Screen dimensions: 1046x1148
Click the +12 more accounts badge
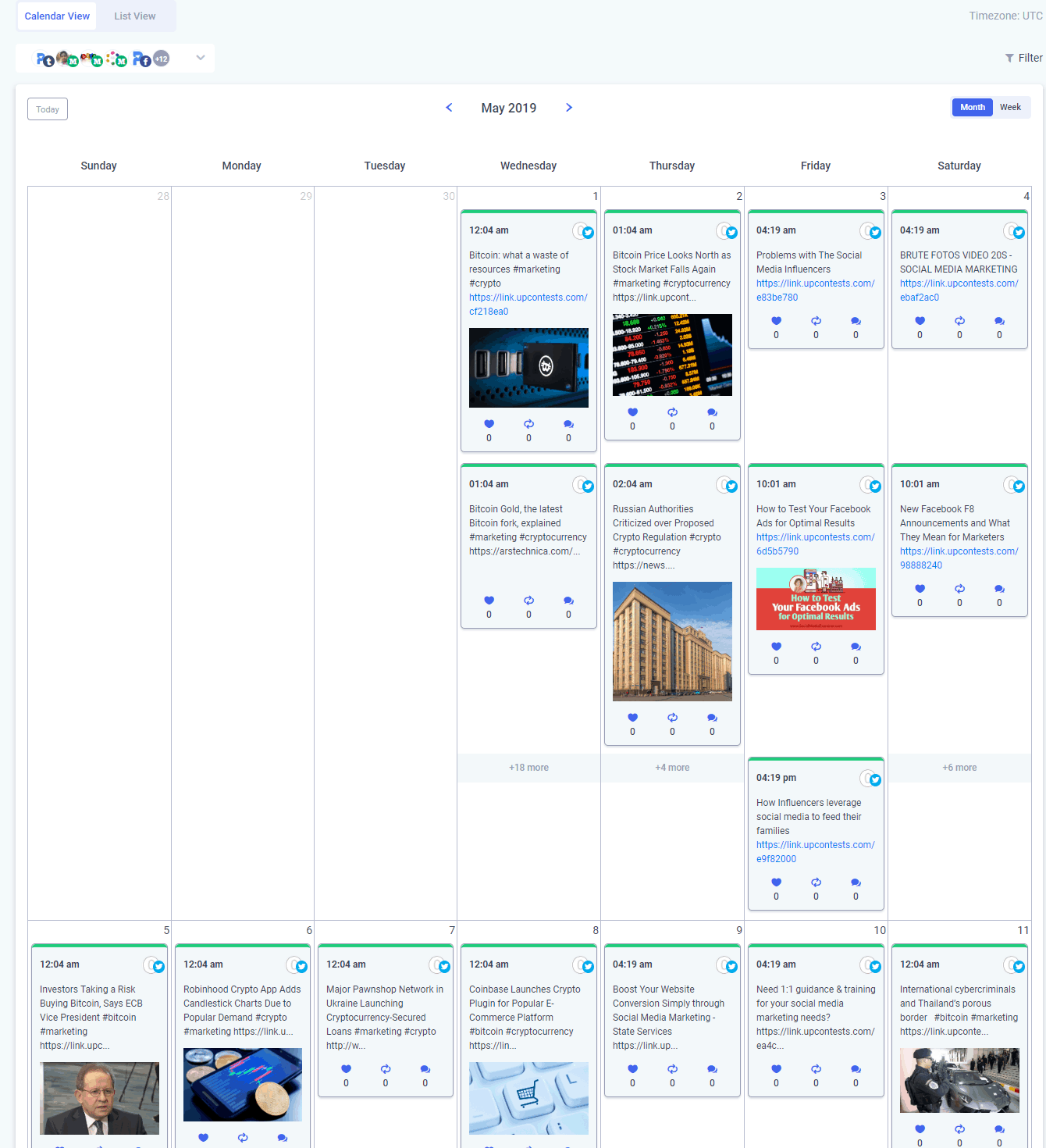[x=162, y=59]
